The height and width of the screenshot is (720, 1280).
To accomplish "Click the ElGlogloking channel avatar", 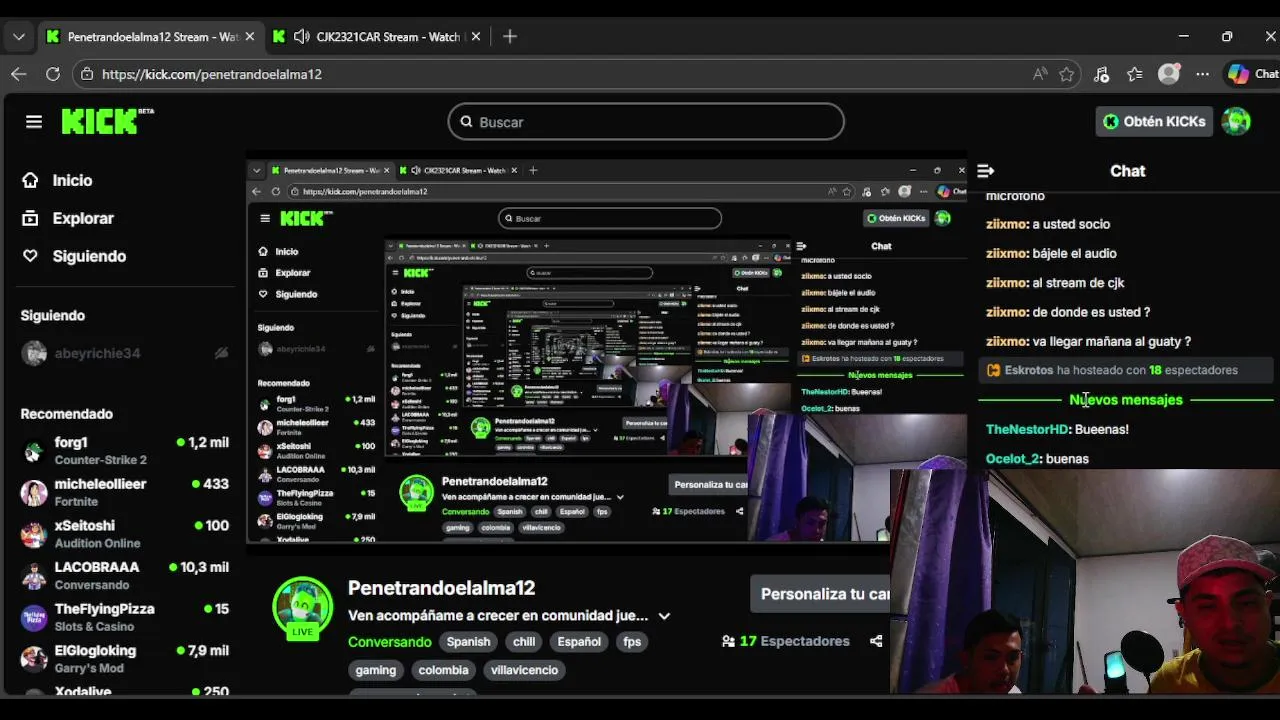I will (34, 659).
